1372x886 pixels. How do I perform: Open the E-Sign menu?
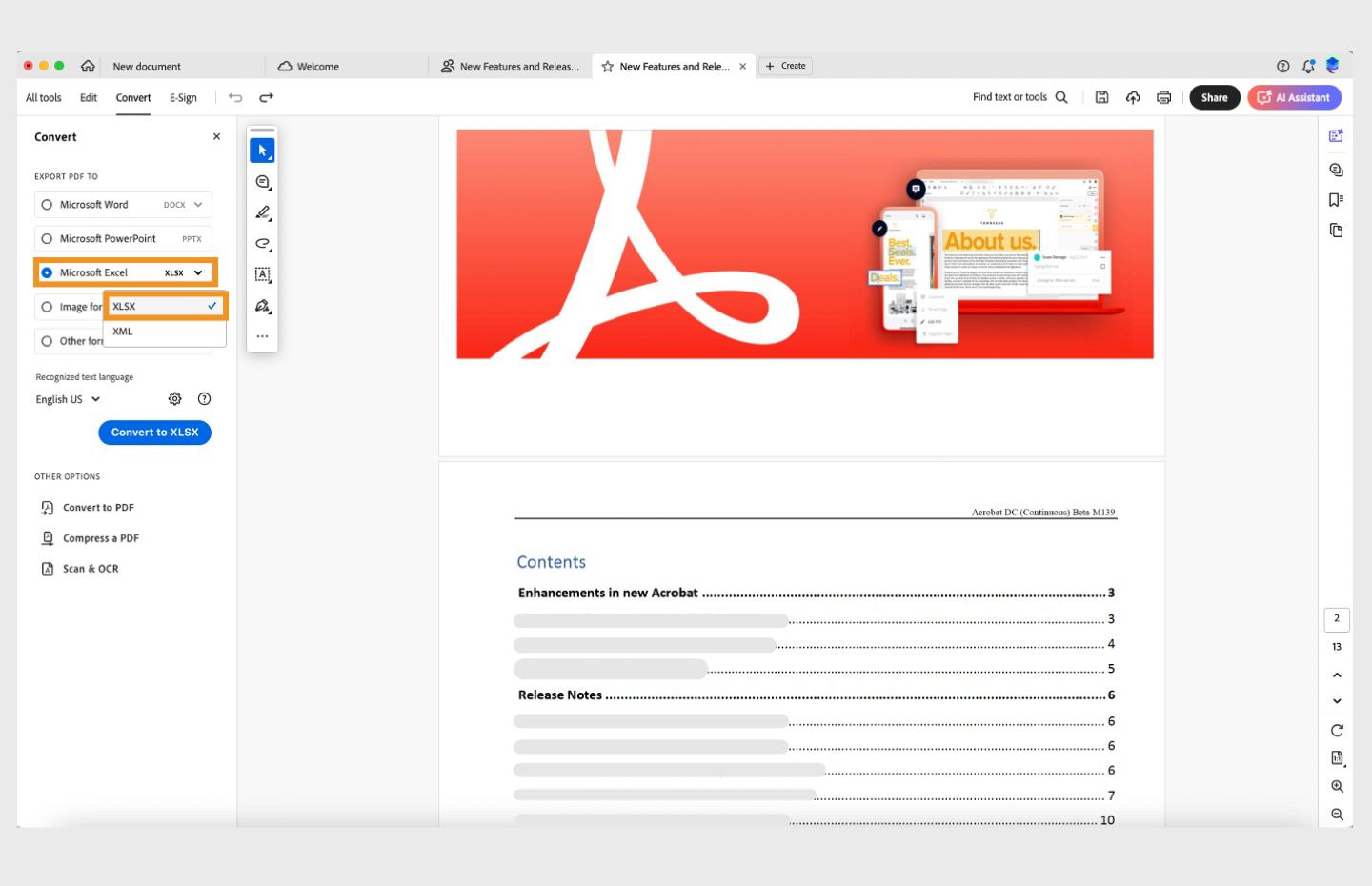[x=183, y=97]
